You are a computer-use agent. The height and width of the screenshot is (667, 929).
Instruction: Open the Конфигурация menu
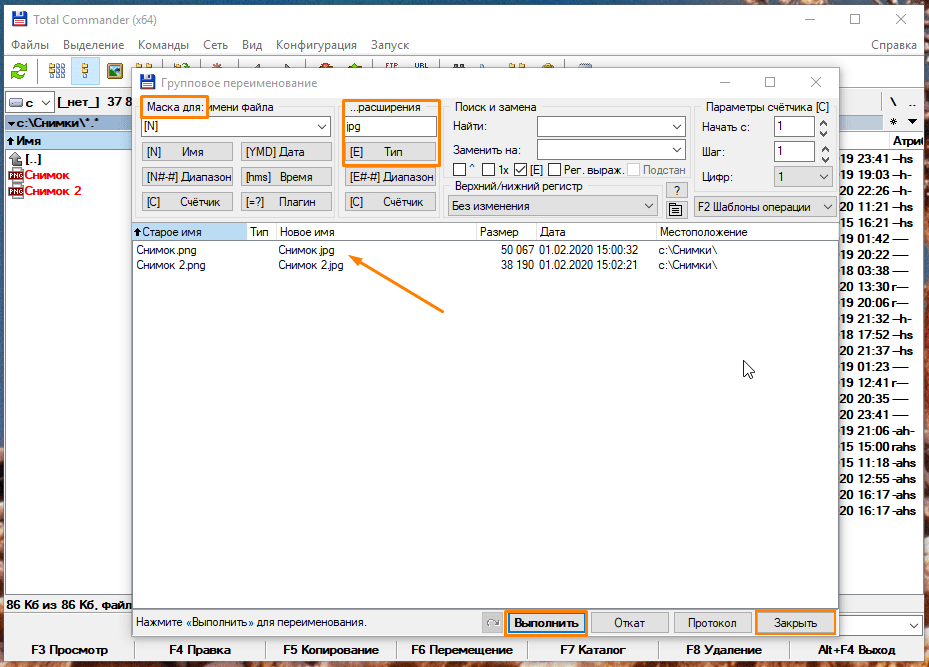[316, 45]
